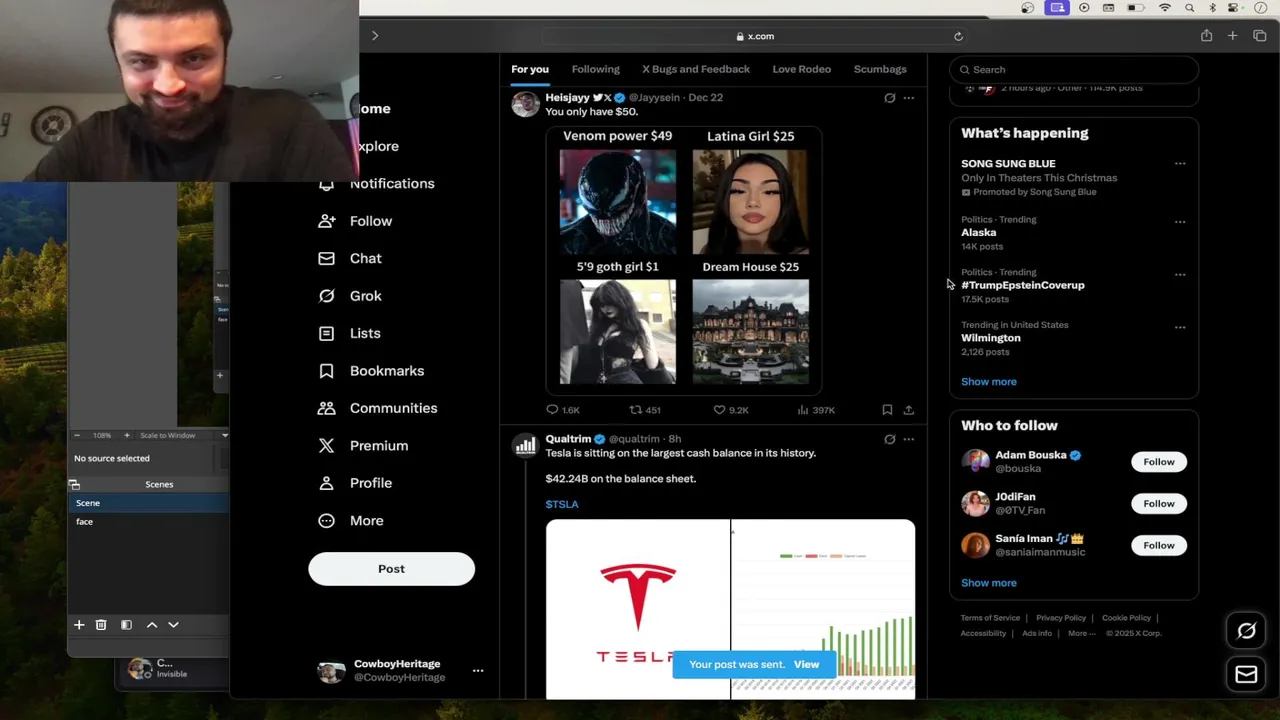Viewport: 1280px width, 720px height.
Task: Go forward in Safari
Action: 375,36
